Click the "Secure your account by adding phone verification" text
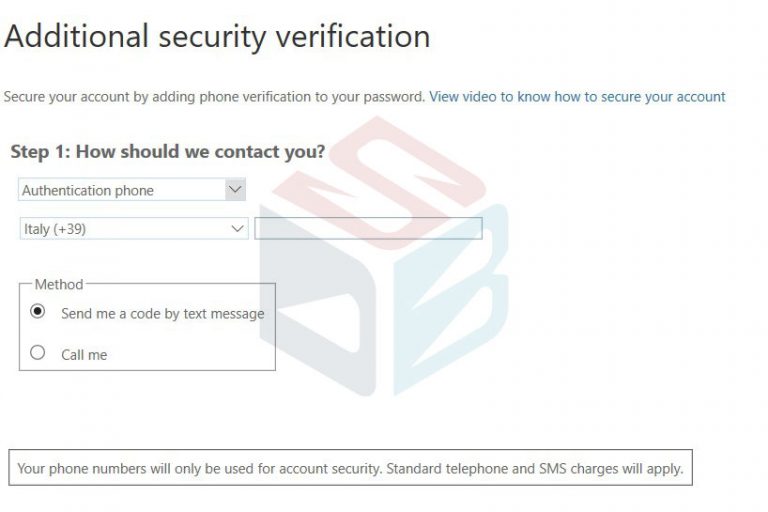Image resolution: width=768 pixels, height=512 pixels. tap(214, 97)
